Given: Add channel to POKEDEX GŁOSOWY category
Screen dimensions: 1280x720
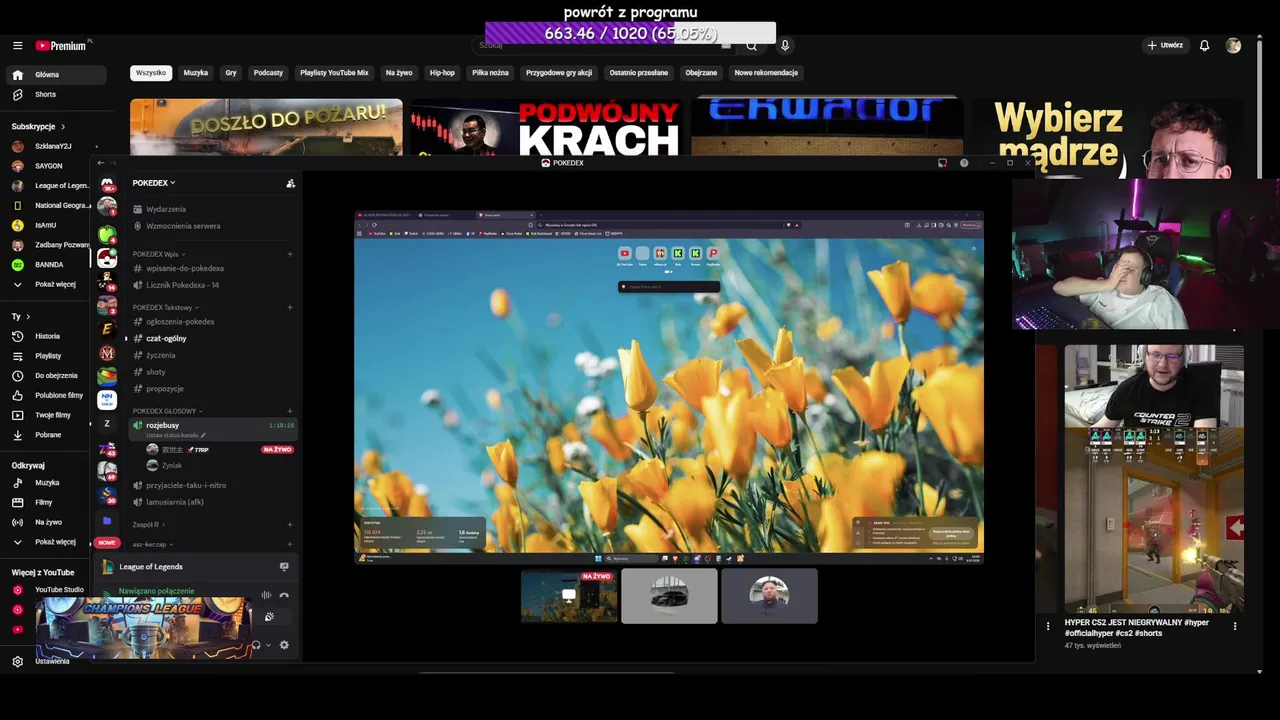Looking at the screenshot, I should coord(290,411).
